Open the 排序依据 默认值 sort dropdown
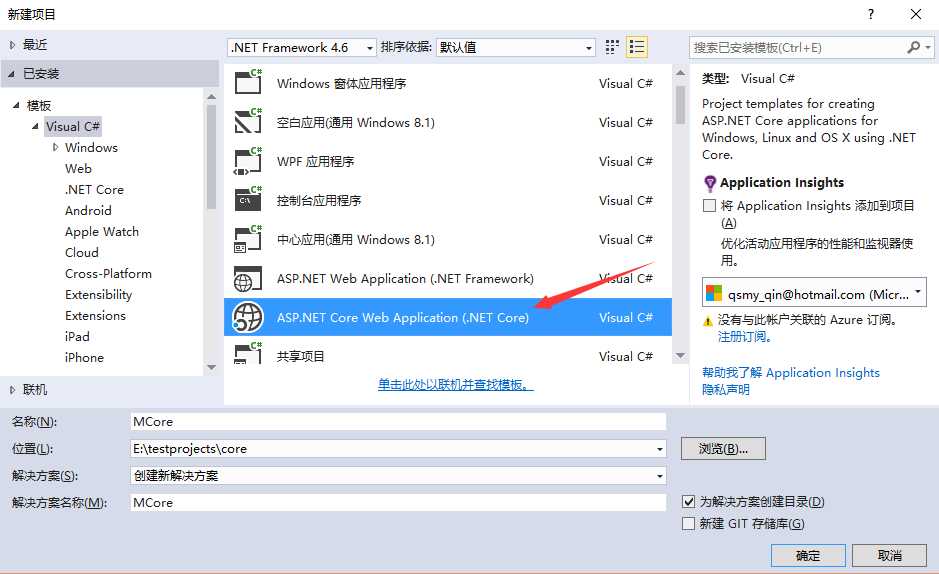939x574 pixels. point(516,47)
